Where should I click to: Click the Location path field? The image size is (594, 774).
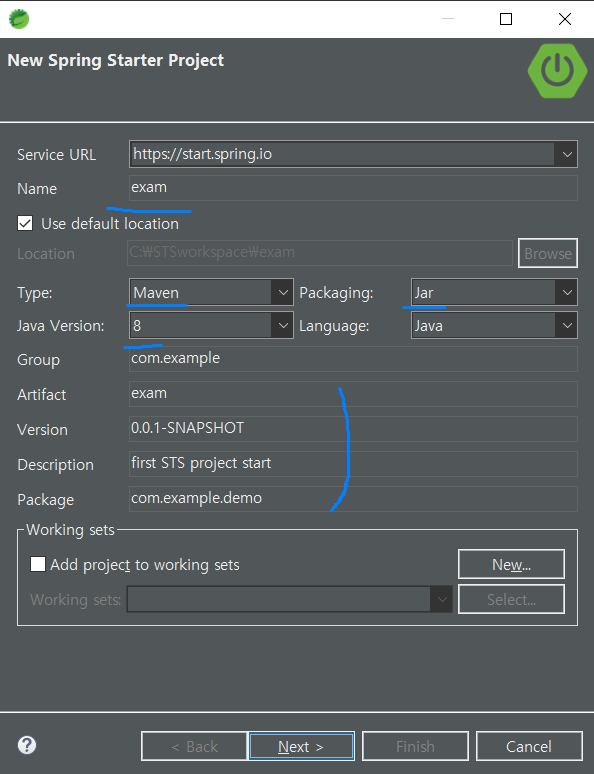(320, 253)
